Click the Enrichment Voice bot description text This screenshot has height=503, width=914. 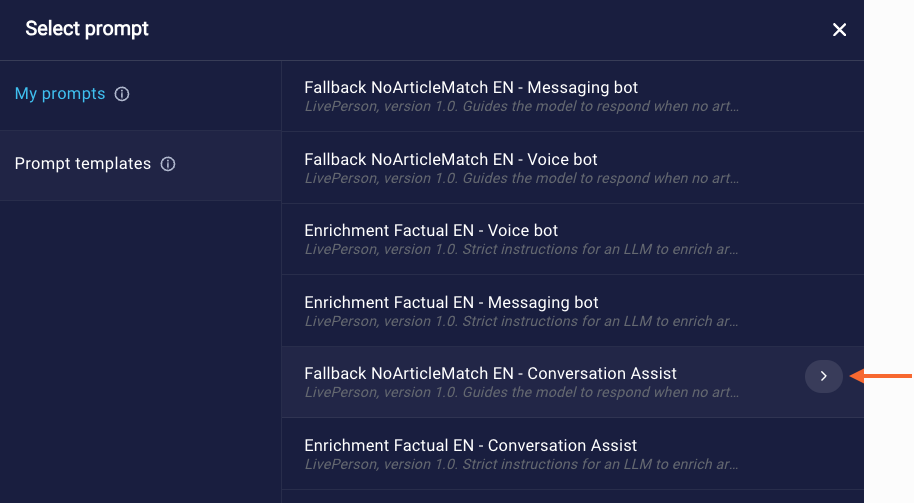coord(522,249)
